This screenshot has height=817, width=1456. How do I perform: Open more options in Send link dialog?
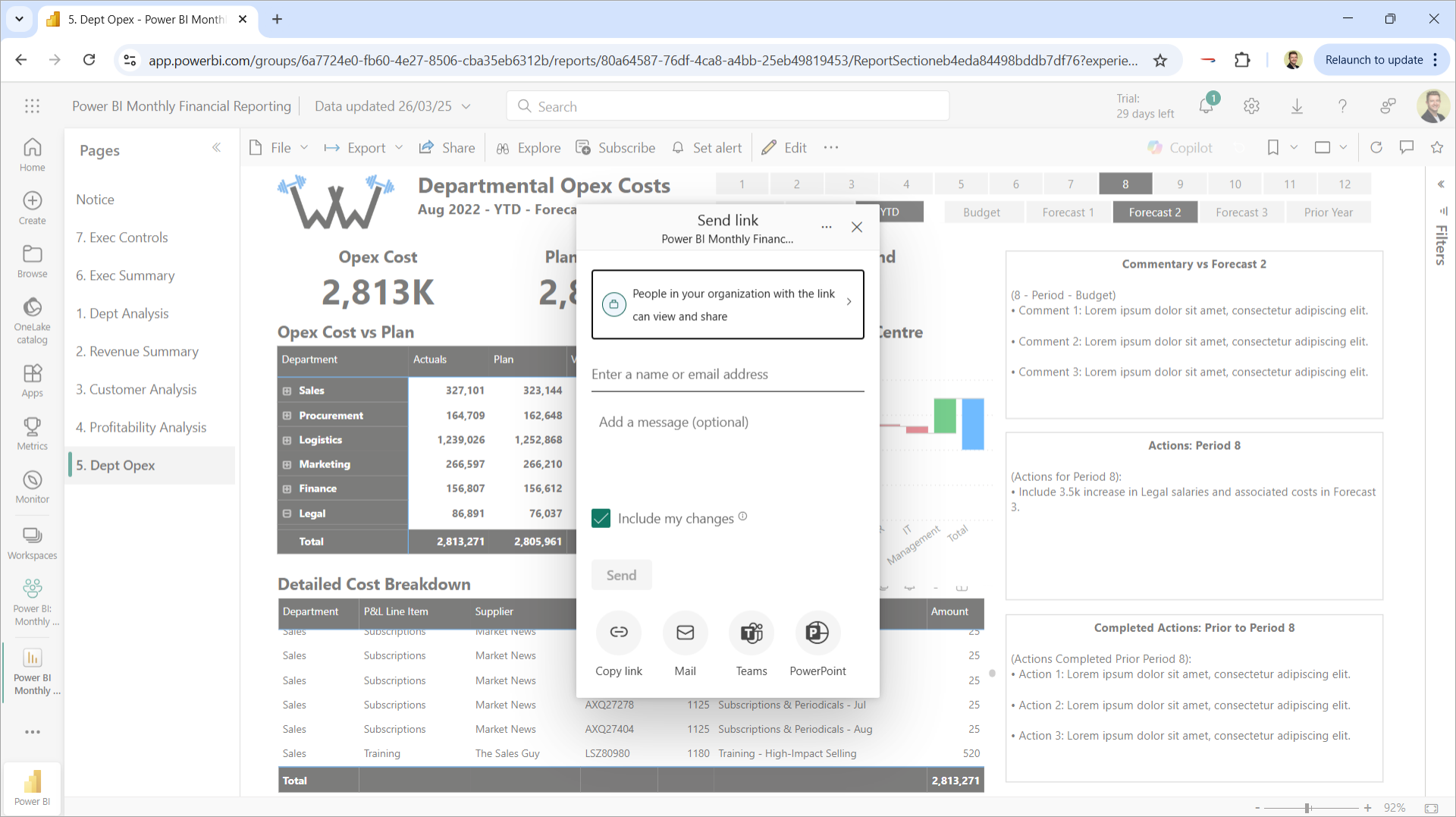[x=827, y=227]
